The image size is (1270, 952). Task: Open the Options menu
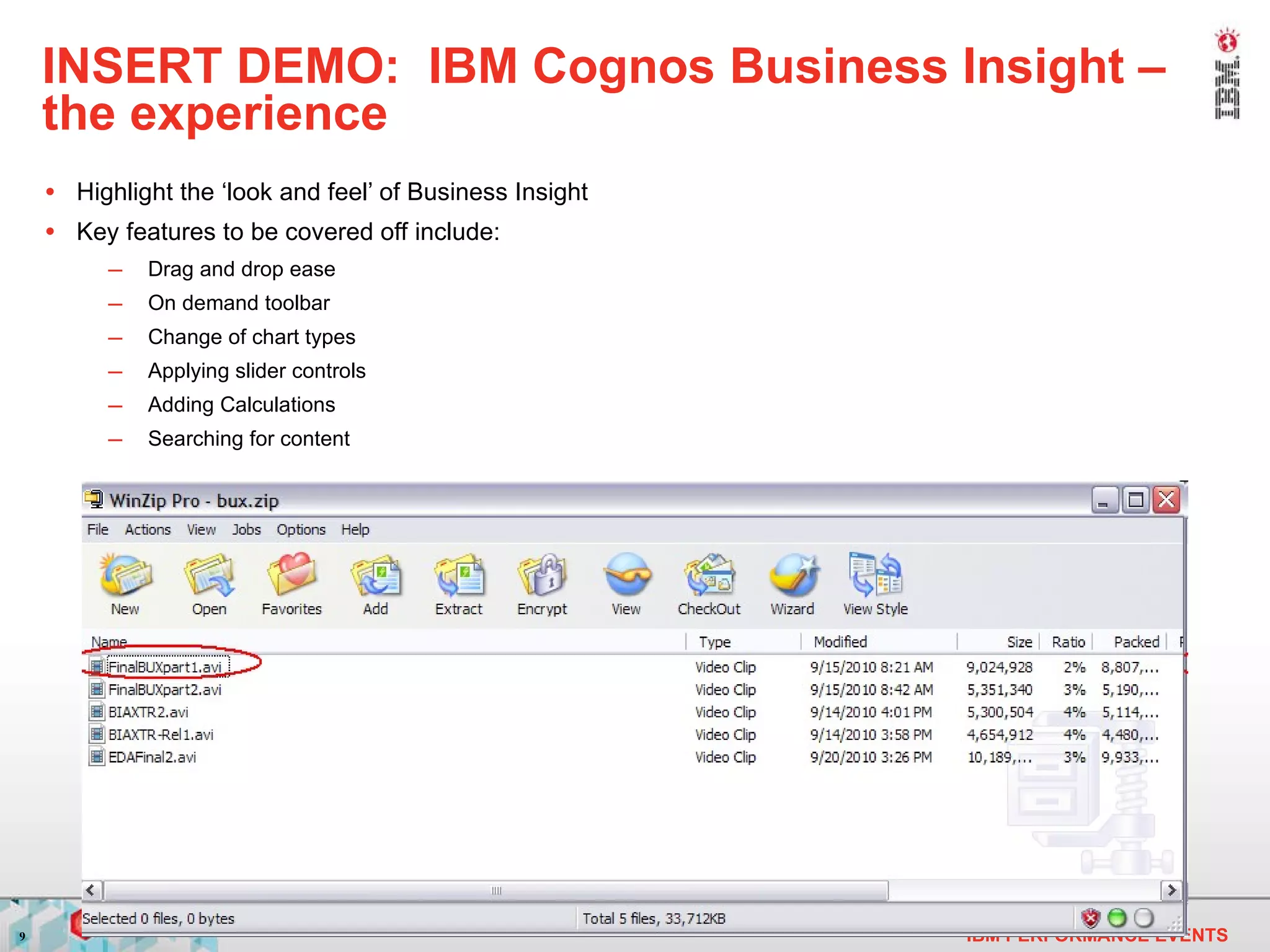coord(301,529)
